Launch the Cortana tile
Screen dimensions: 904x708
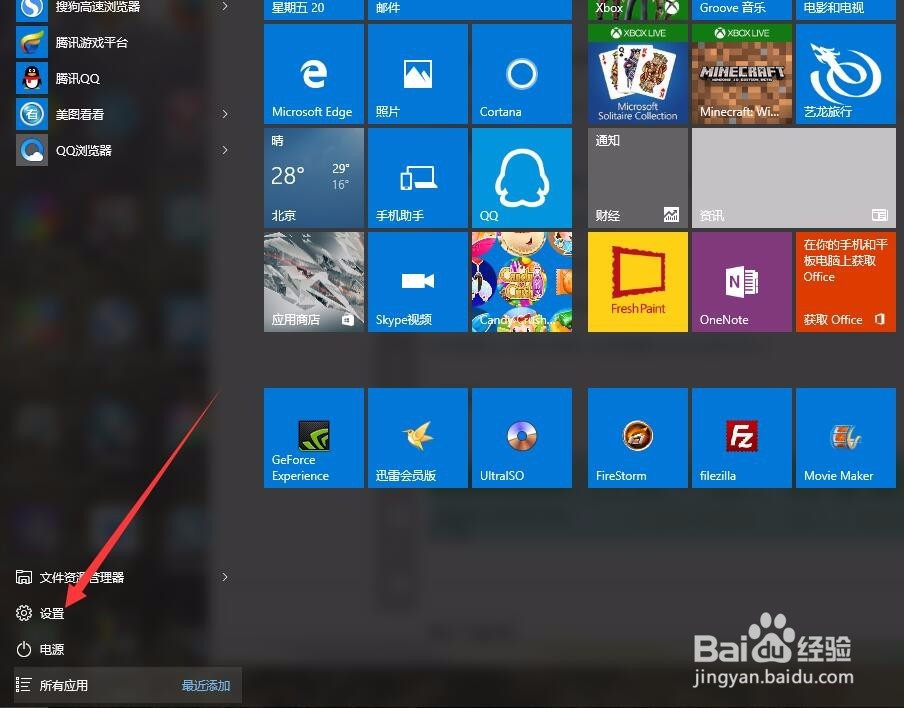pos(522,74)
